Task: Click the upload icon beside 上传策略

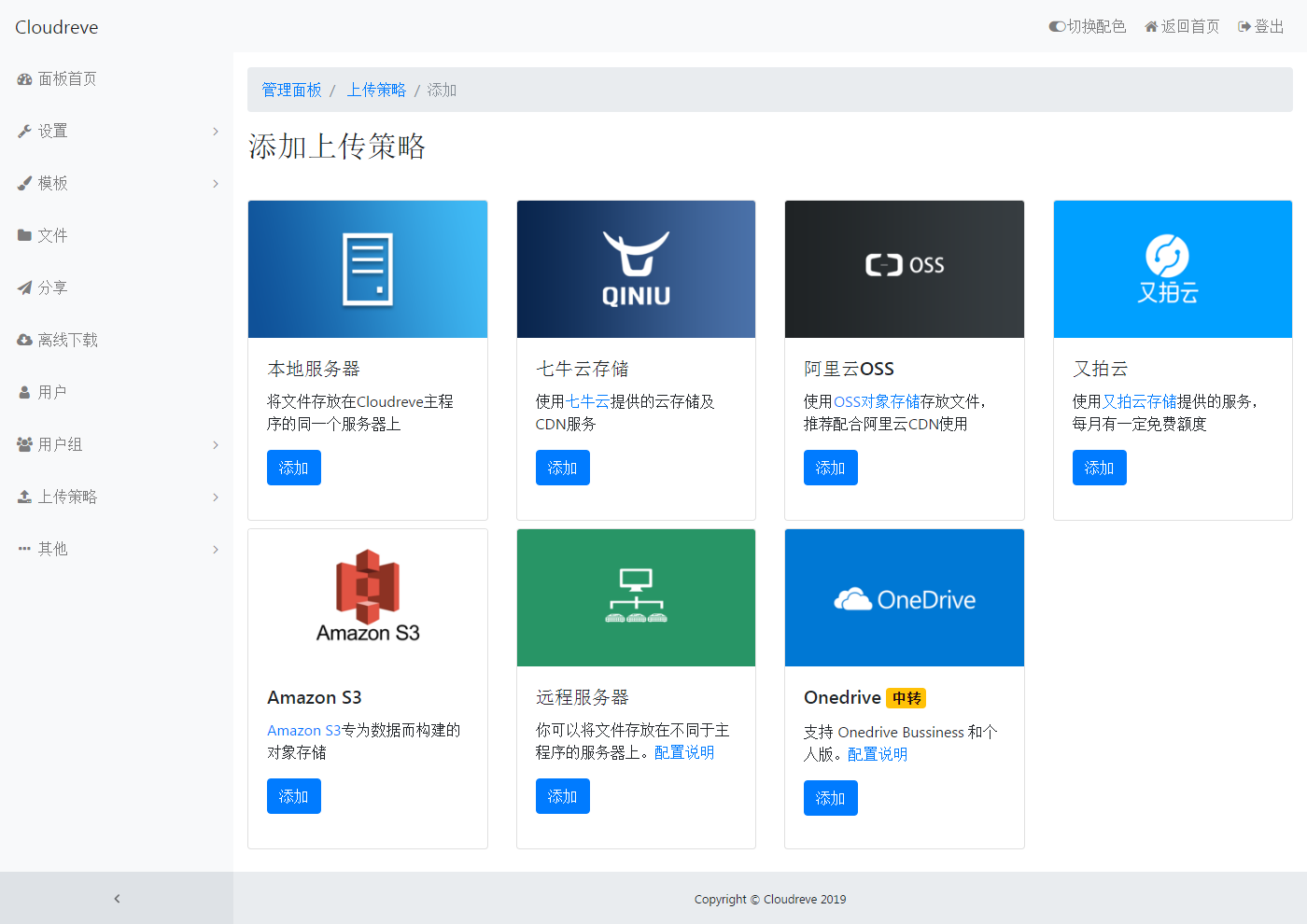Action: point(24,497)
